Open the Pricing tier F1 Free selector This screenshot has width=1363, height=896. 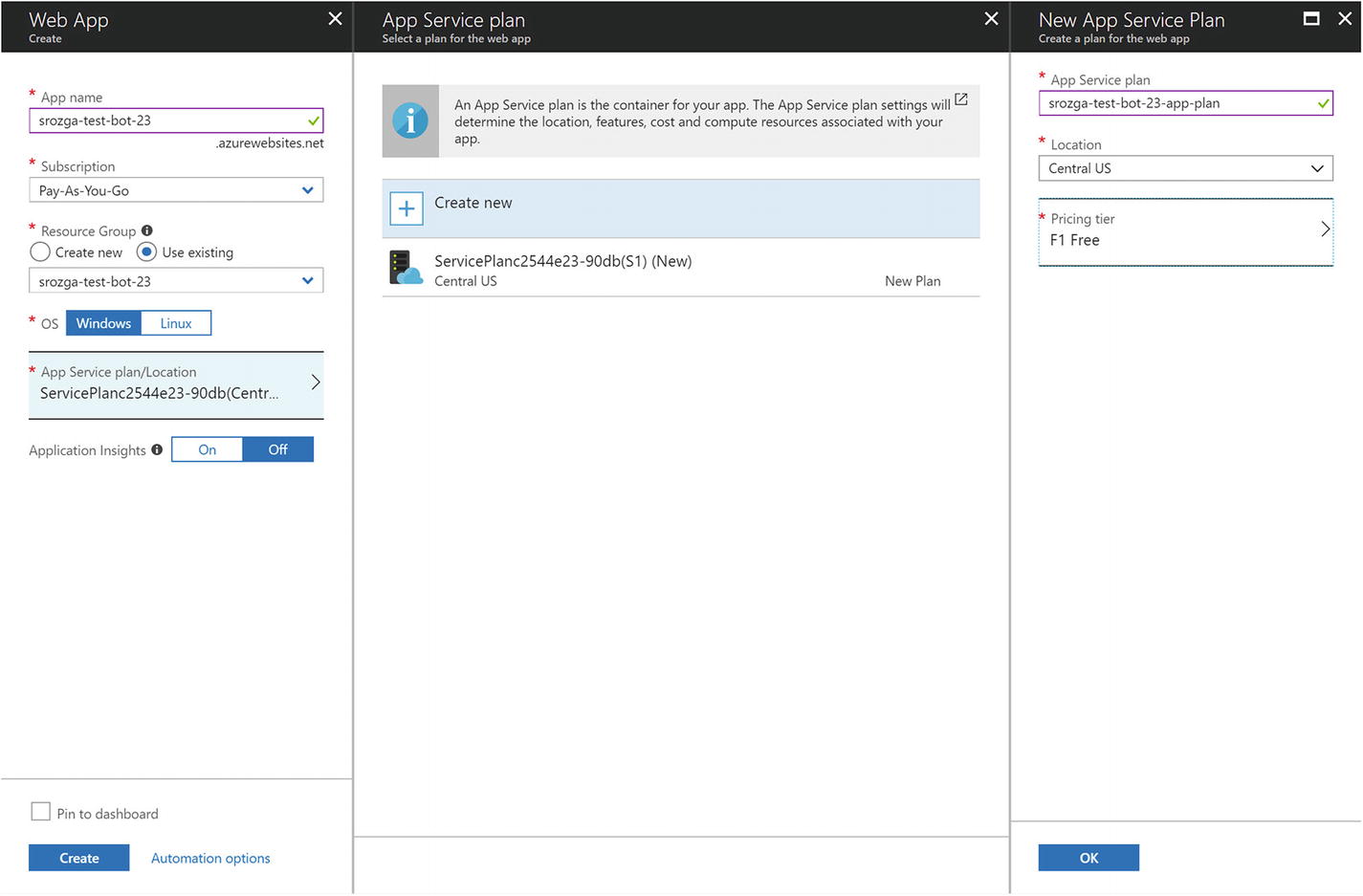pos(1185,230)
